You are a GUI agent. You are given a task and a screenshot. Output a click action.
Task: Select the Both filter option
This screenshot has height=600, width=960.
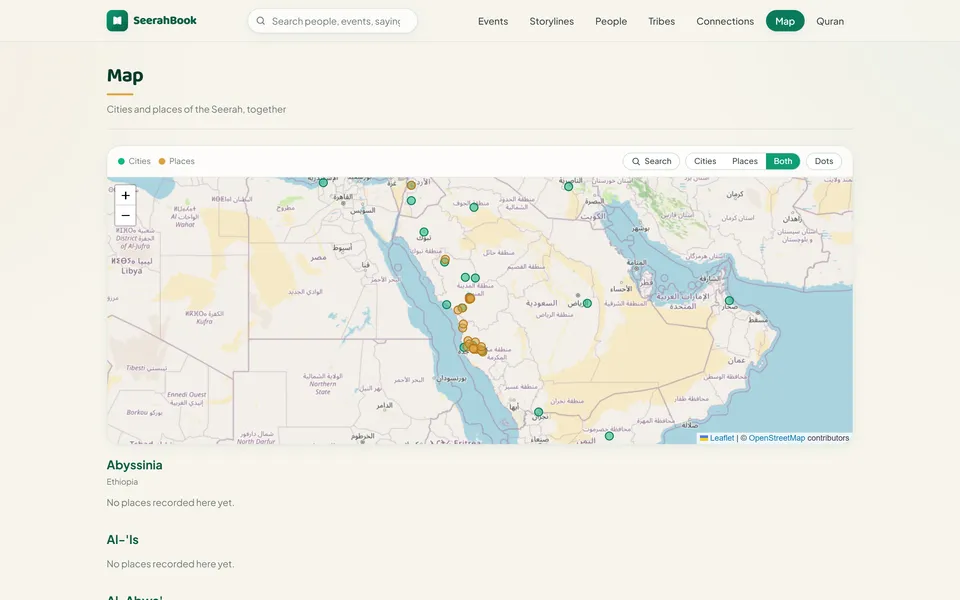[x=782, y=161]
